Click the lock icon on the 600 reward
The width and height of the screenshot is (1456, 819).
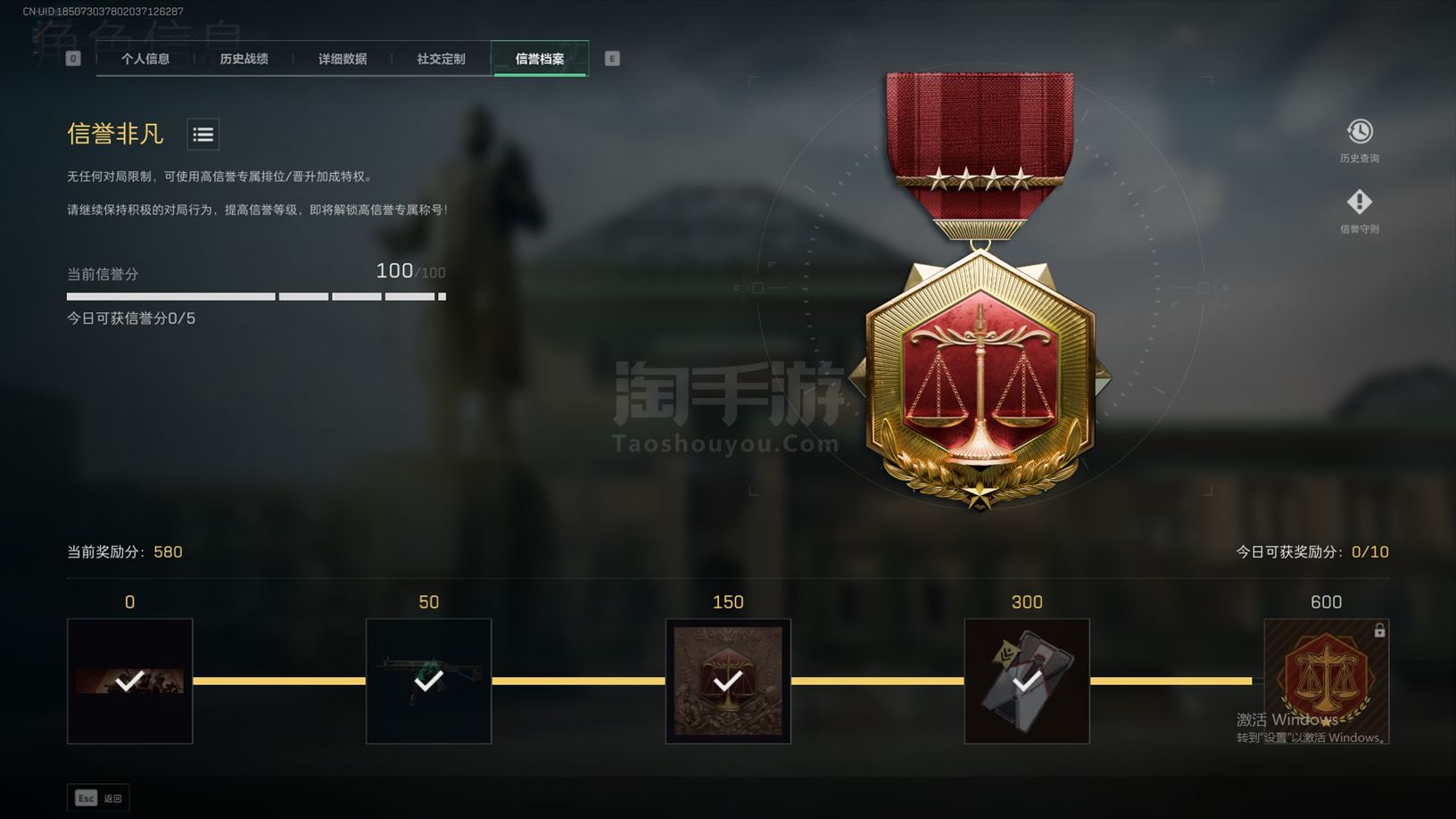[1379, 630]
